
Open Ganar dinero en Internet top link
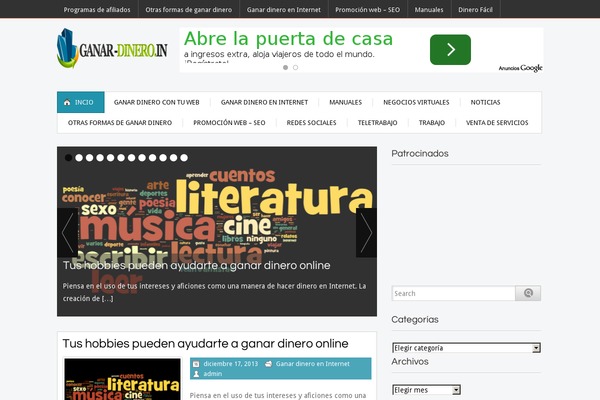point(284,10)
